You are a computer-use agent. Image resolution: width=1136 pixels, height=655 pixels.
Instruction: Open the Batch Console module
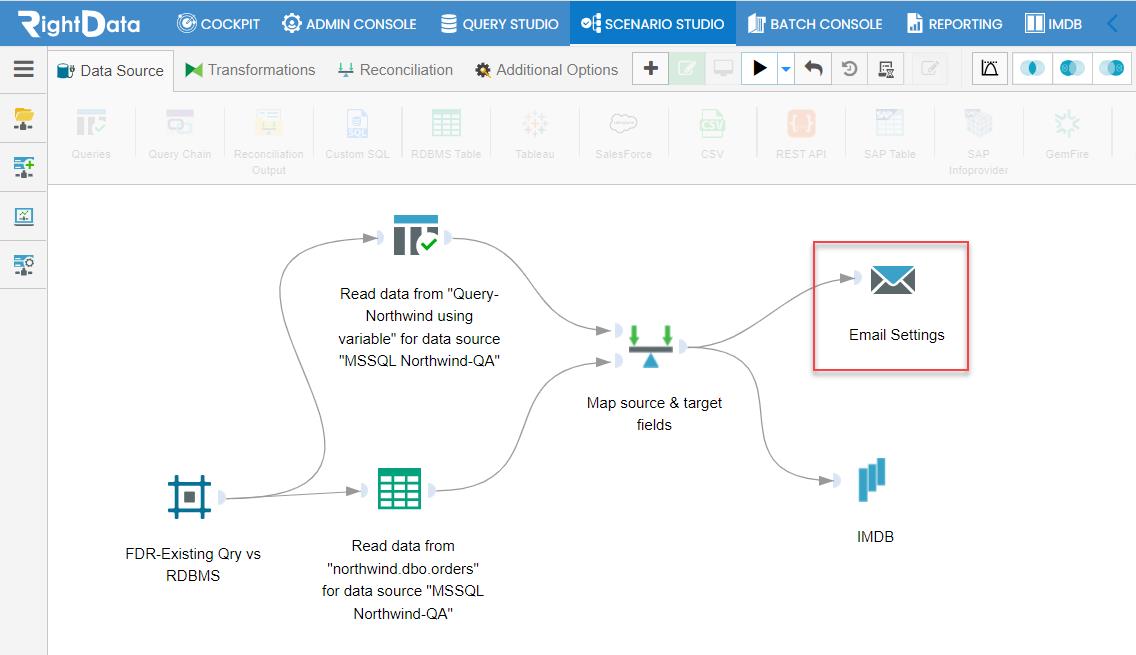point(814,24)
